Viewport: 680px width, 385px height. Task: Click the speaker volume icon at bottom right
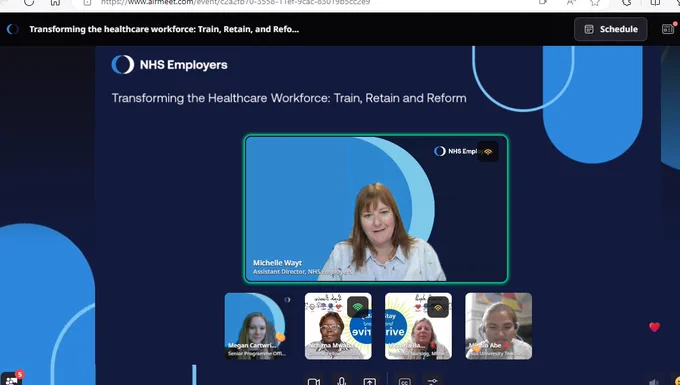pos(654,382)
